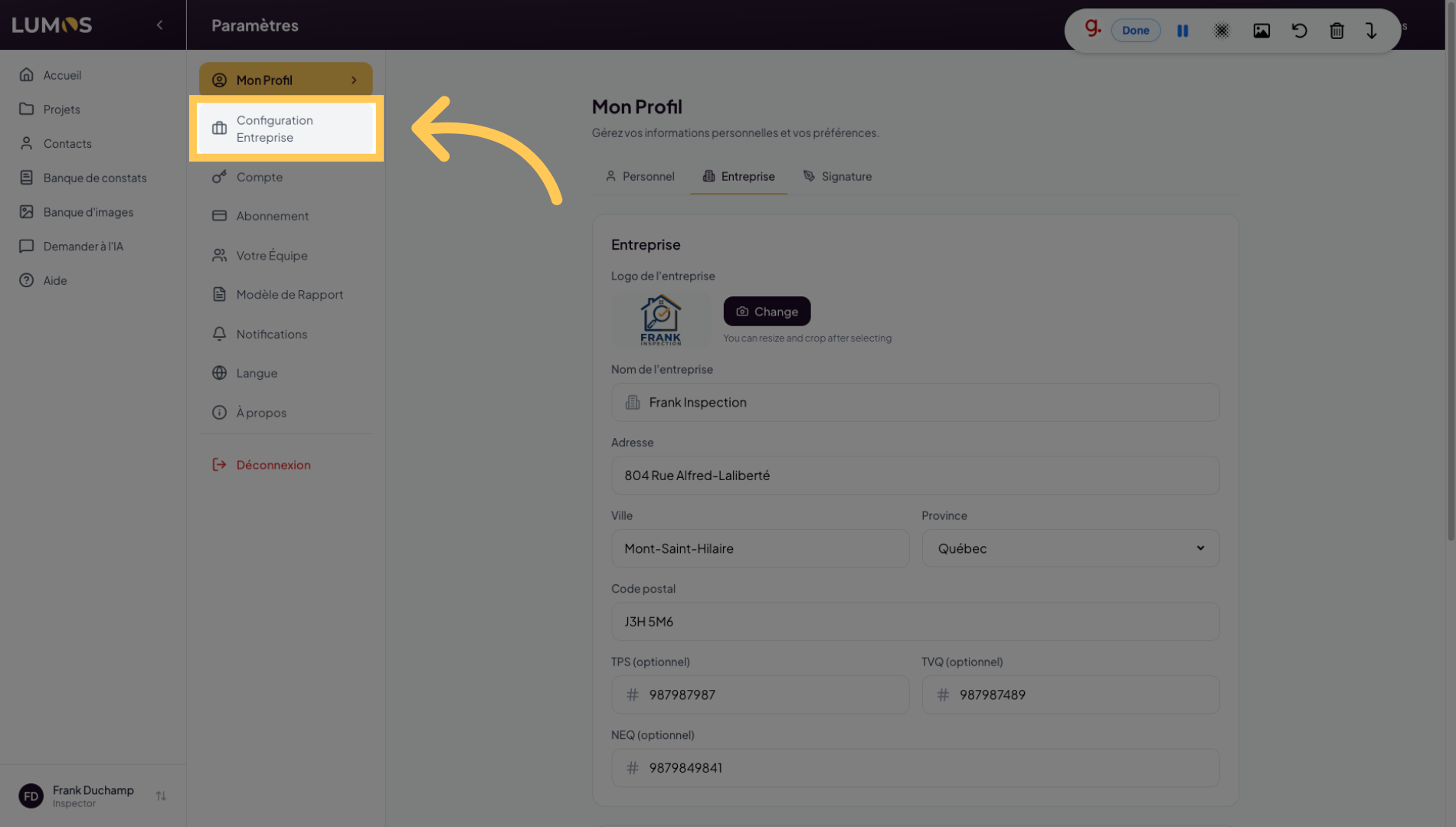The width and height of the screenshot is (1456, 827).
Task: Switch to the Personnel tab
Action: [x=640, y=176]
